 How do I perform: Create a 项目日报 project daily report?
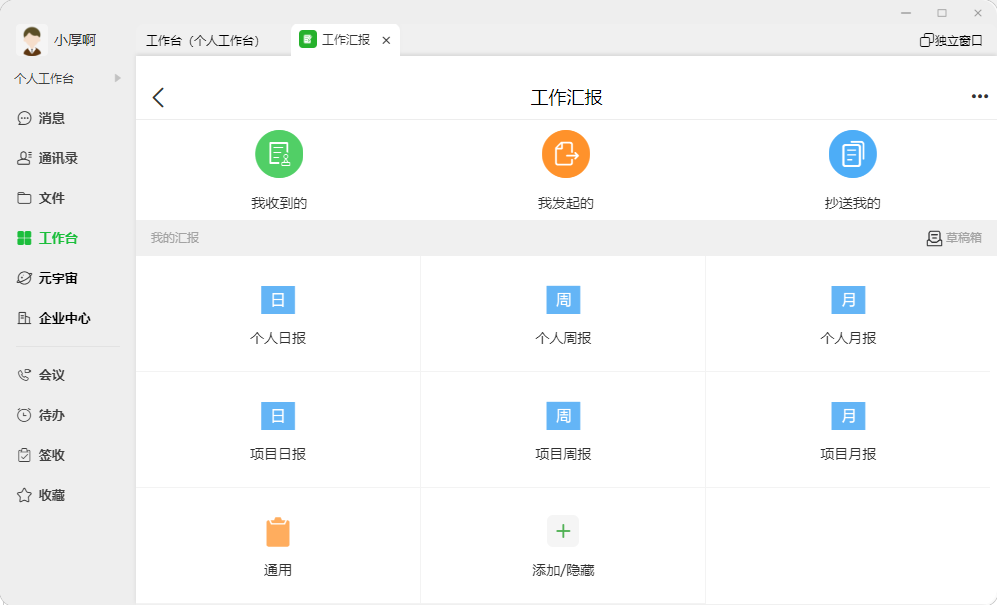pyautogui.click(x=278, y=431)
